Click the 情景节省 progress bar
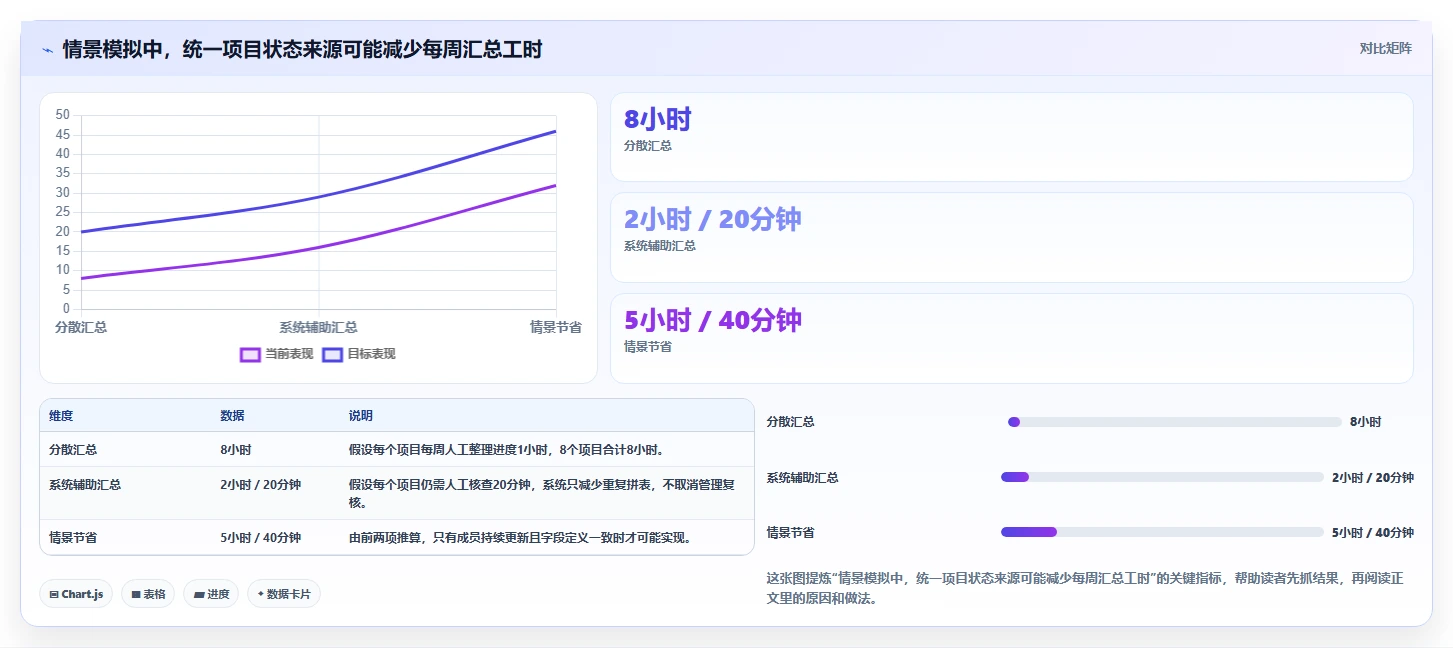The height and width of the screenshot is (648, 1453). point(1162,532)
